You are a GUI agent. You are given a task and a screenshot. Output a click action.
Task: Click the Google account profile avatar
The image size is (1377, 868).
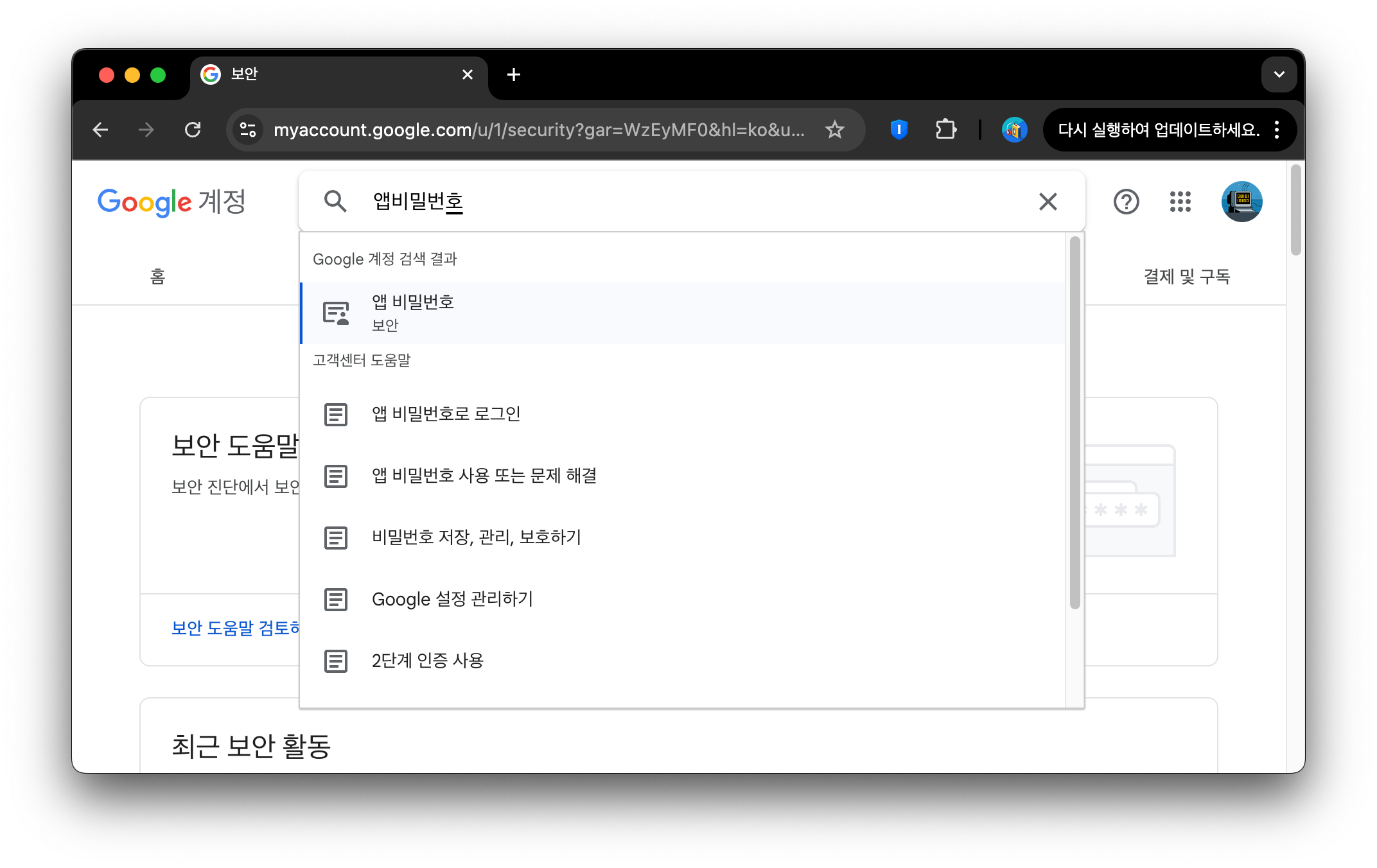[x=1241, y=202]
